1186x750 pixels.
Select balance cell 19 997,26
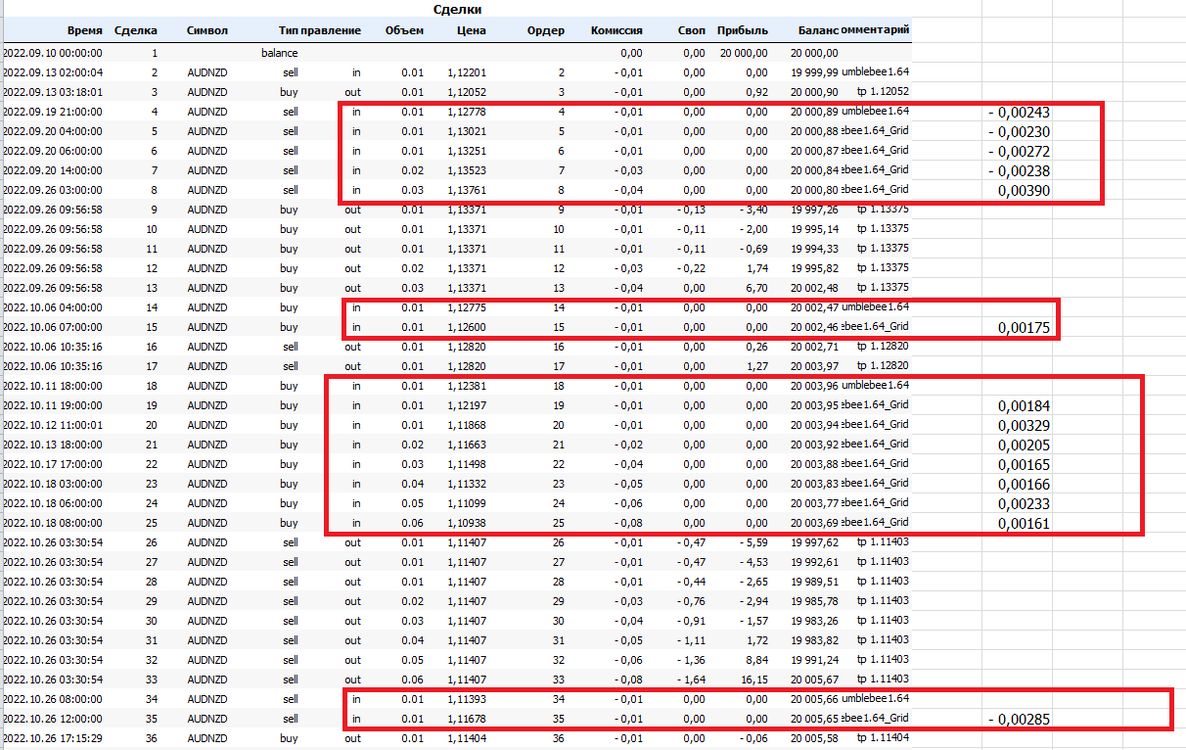(x=815, y=209)
